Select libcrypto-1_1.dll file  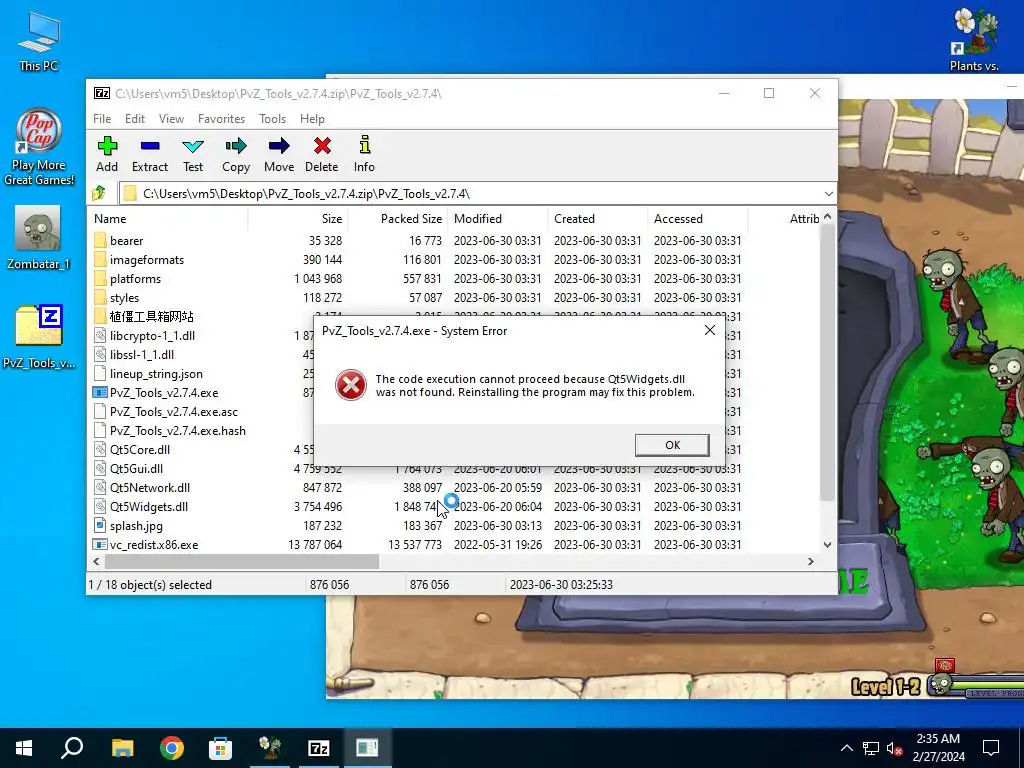coord(152,336)
